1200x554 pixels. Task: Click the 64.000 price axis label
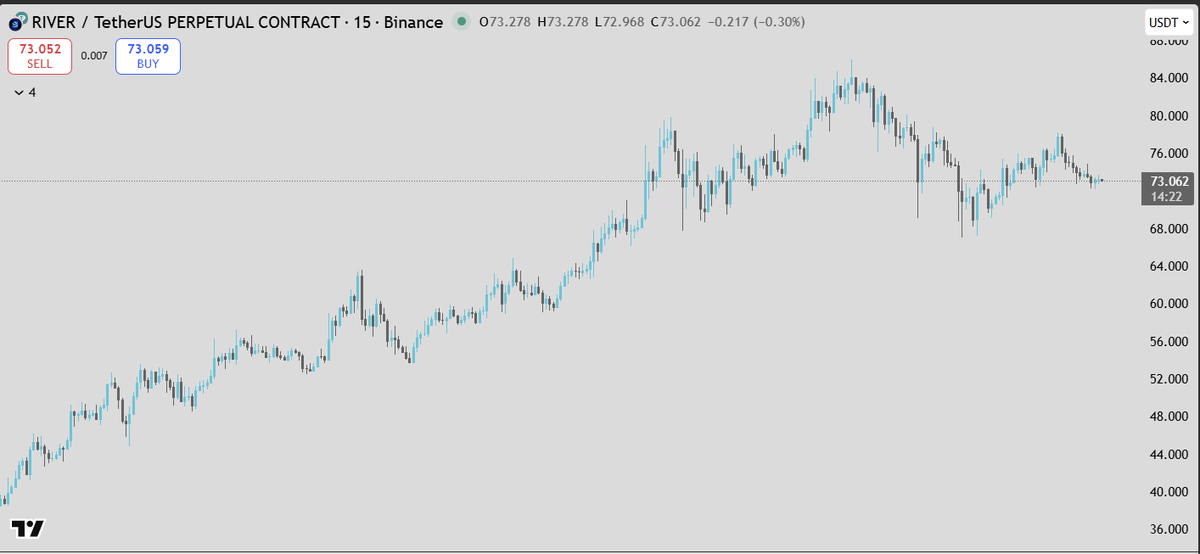pyautogui.click(x=1168, y=266)
